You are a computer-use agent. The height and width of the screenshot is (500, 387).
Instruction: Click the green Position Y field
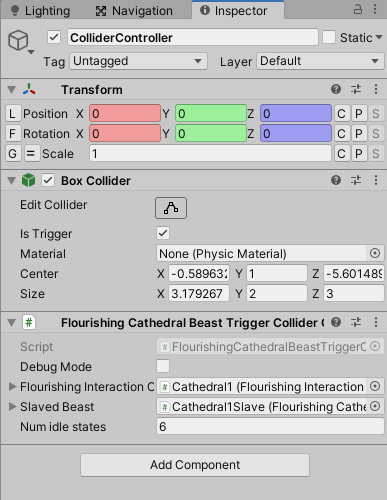[x=211, y=114]
